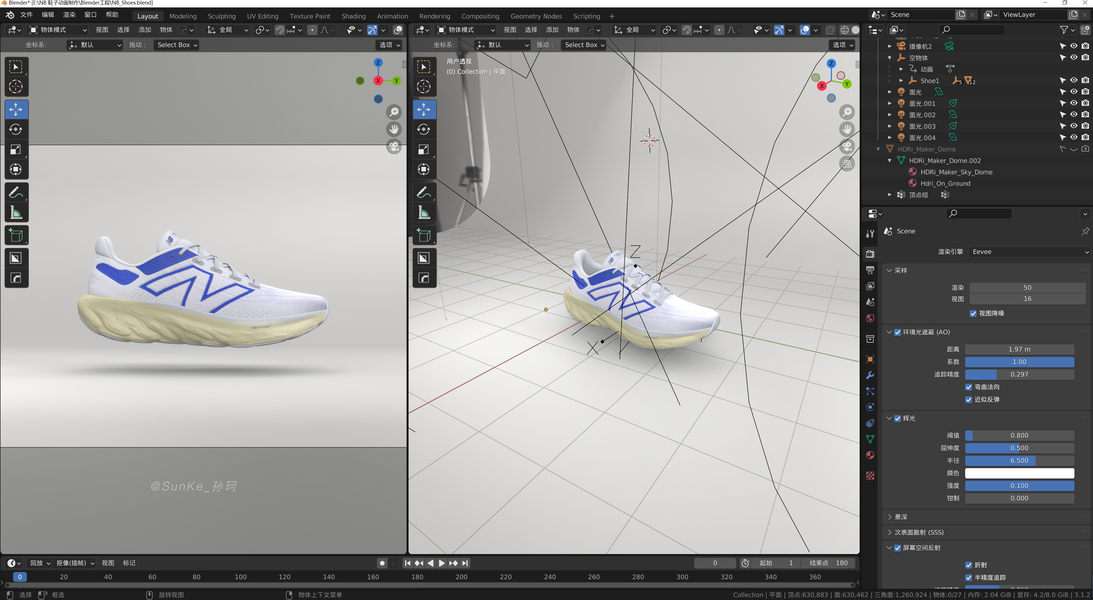Select the Rotate tool in right viewport
Image resolution: width=1093 pixels, height=600 pixels.
[x=423, y=130]
